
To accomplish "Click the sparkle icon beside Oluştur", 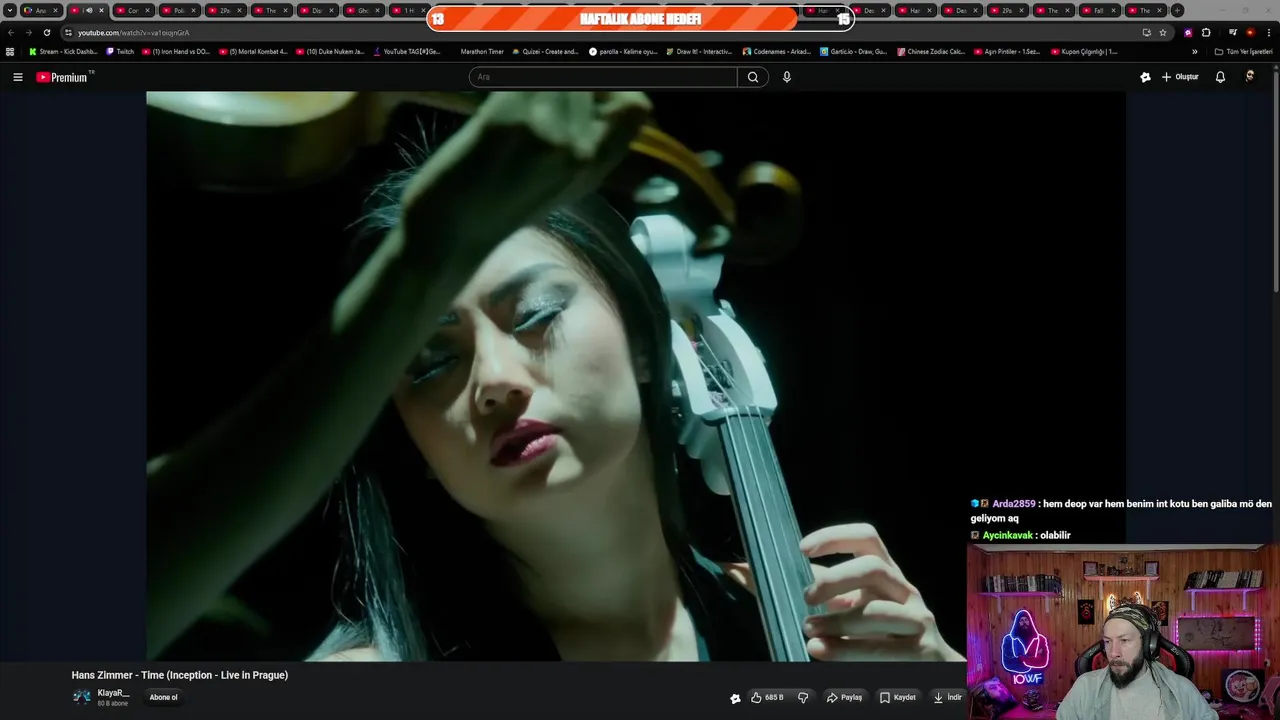I will click(1145, 77).
